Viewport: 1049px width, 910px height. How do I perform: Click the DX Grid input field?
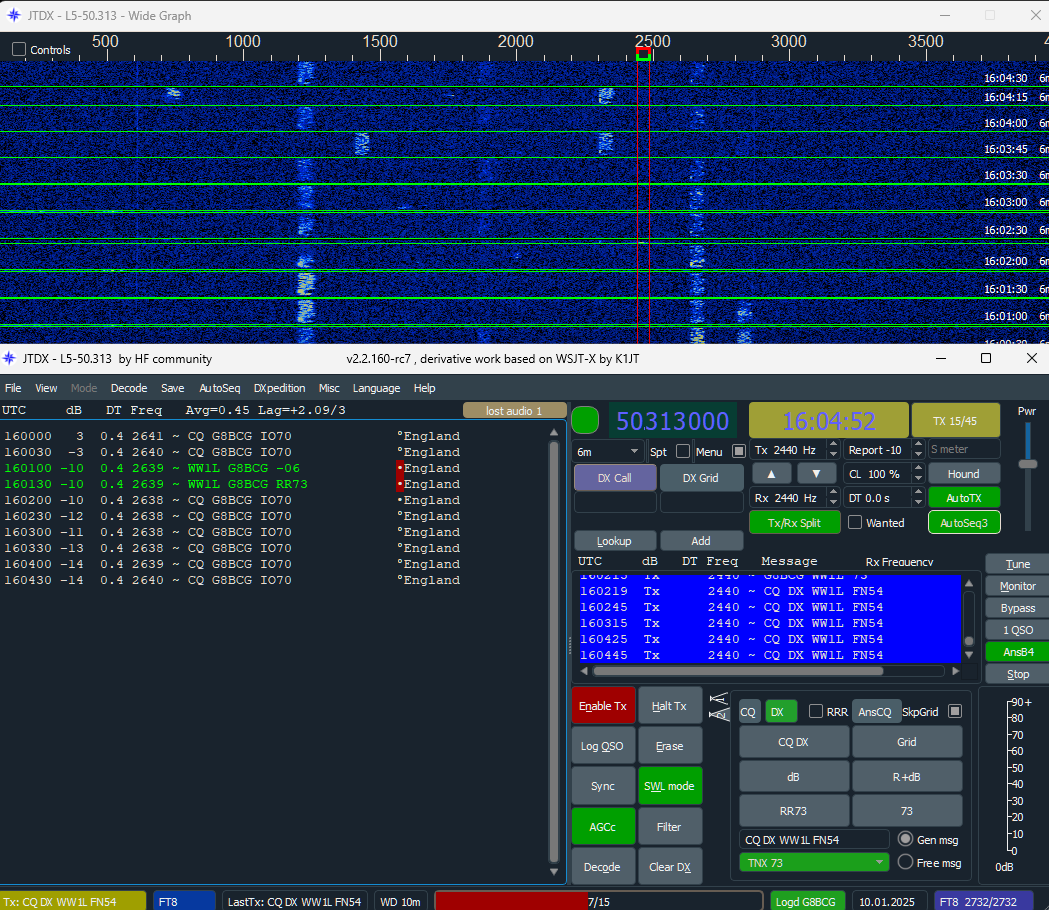702,502
